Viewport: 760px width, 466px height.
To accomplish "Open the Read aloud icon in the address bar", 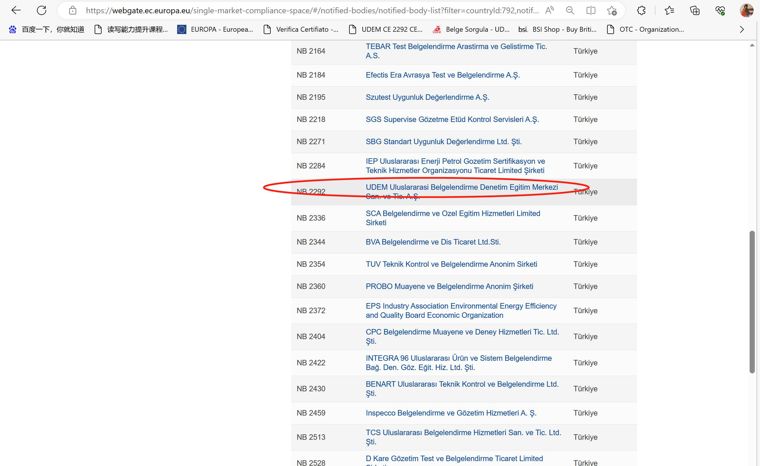I will tap(549, 10).
